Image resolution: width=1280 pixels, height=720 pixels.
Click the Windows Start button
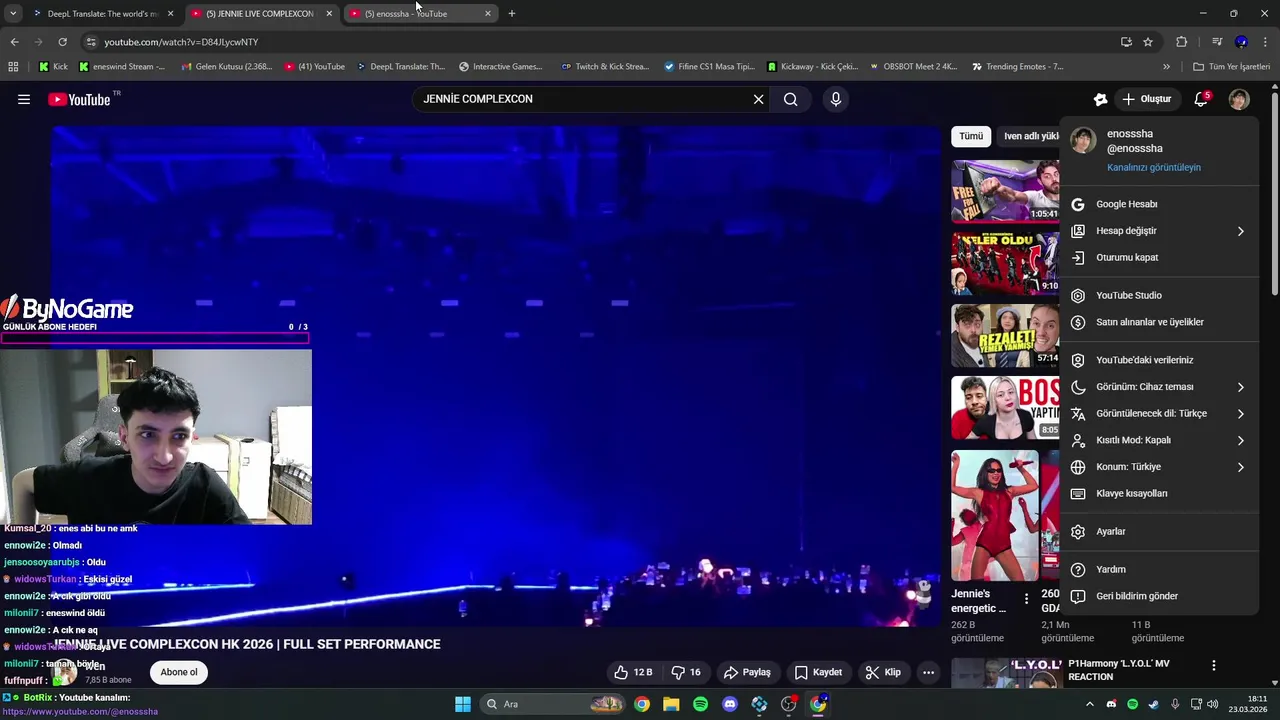click(x=463, y=704)
